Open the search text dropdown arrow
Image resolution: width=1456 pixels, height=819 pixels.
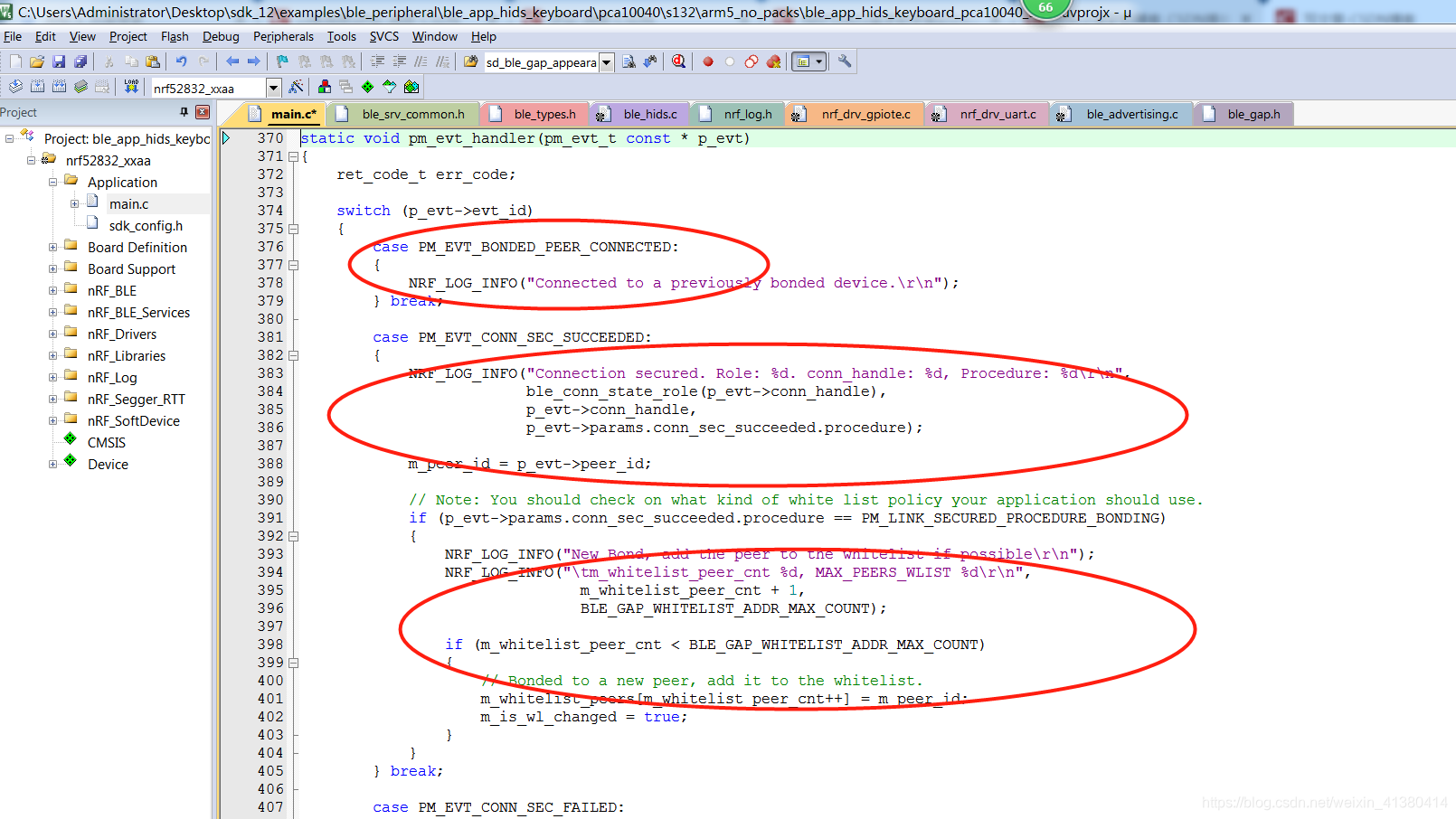tap(607, 62)
